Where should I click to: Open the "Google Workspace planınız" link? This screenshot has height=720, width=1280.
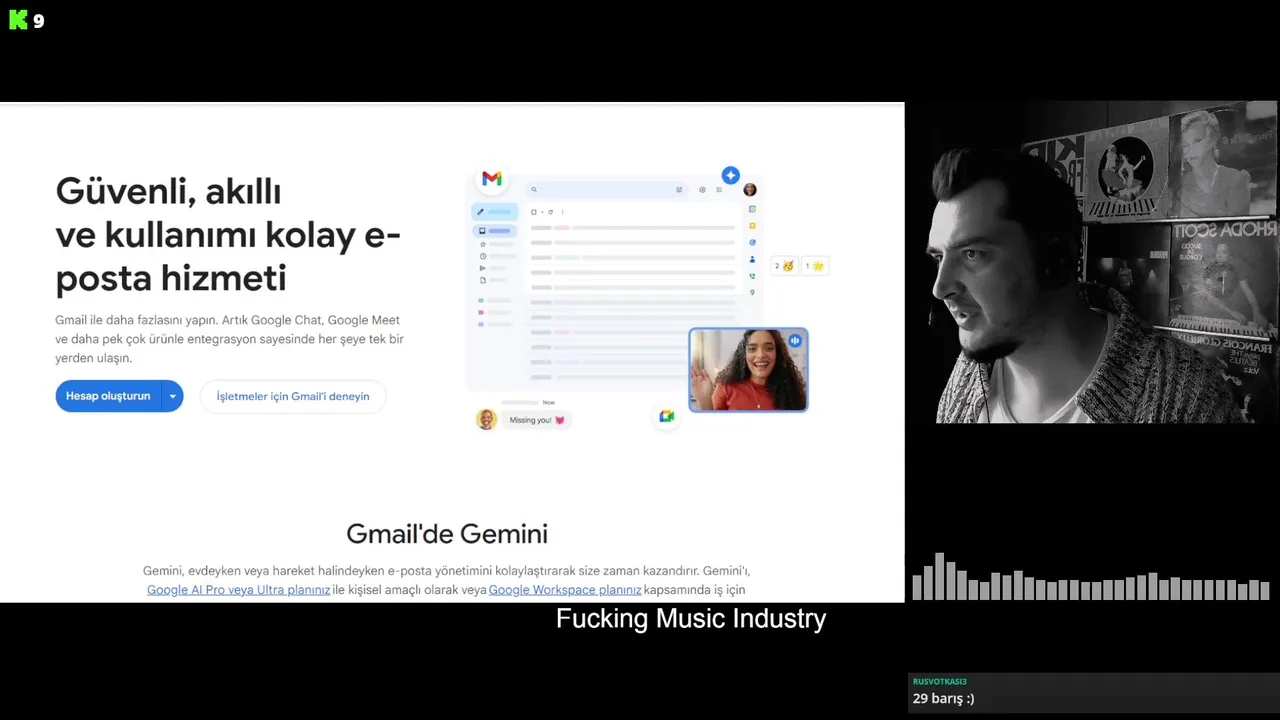[565, 590]
